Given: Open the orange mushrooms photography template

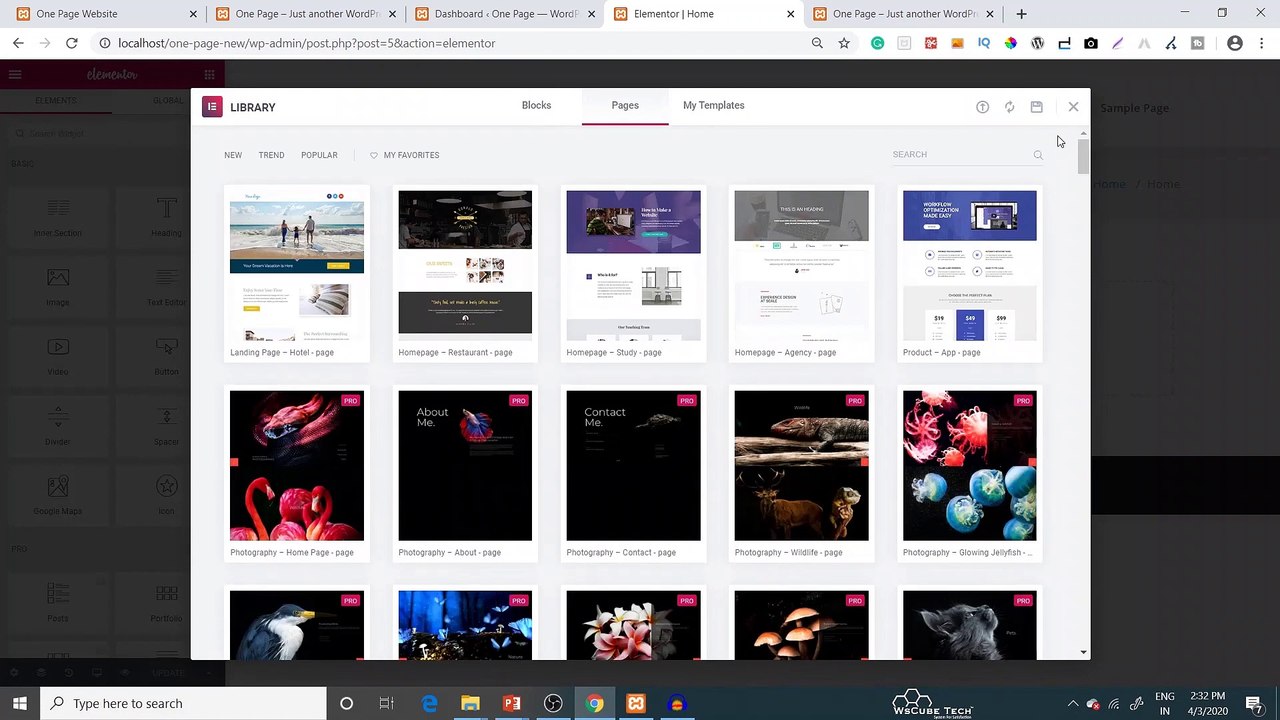Looking at the screenshot, I should tap(801, 624).
